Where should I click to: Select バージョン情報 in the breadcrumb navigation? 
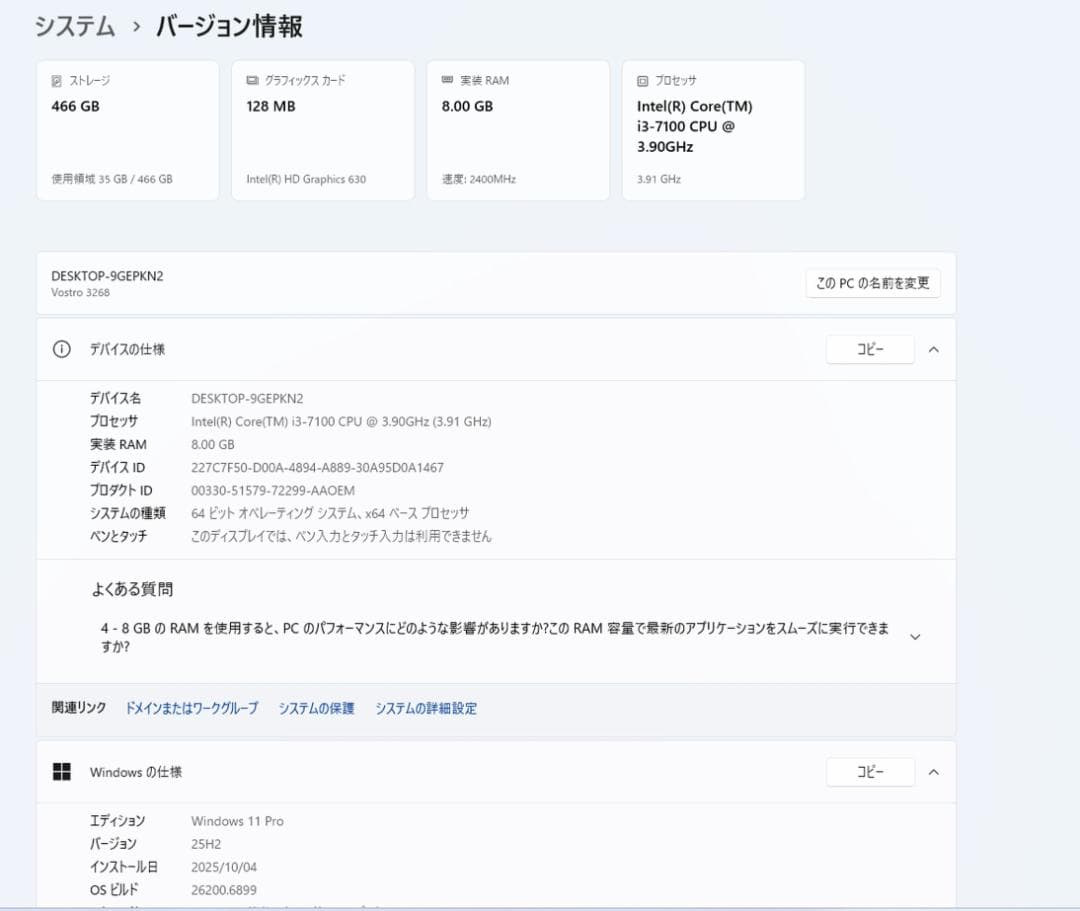tap(228, 27)
